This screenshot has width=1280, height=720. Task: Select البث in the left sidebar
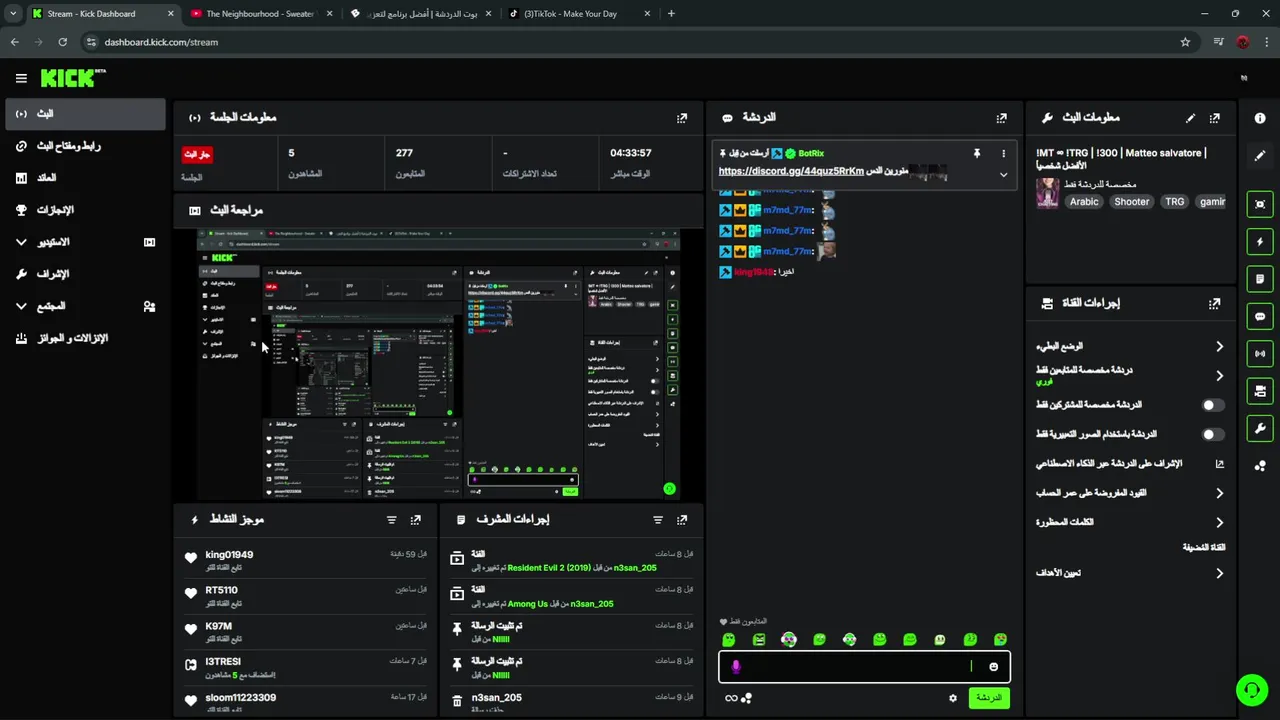pyautogui.click(x=85, y=114)
